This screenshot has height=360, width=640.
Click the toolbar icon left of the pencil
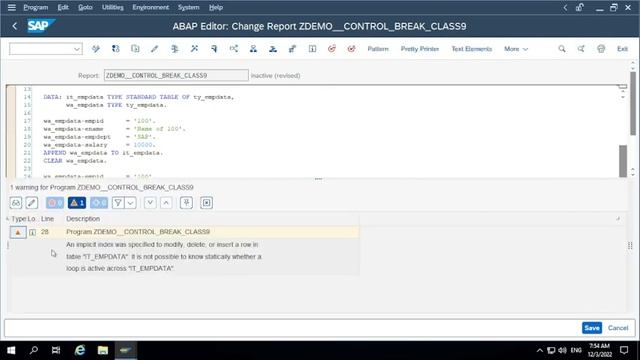point(135,49)
